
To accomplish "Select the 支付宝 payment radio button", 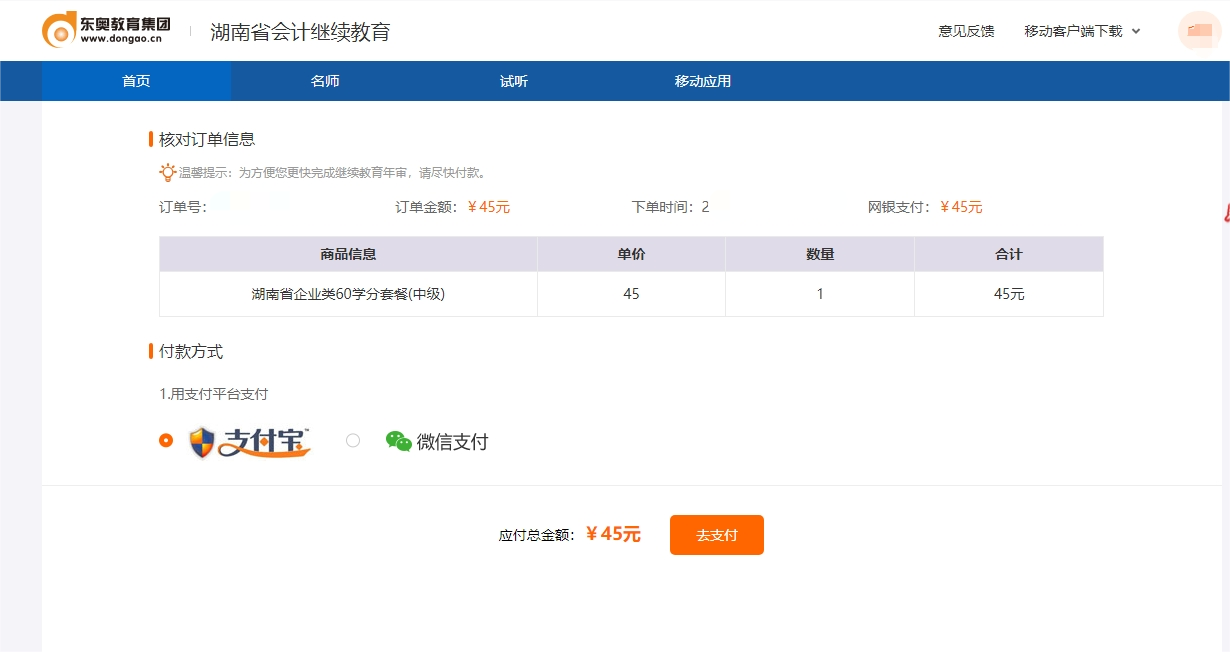I will click(x=166, y=440).
